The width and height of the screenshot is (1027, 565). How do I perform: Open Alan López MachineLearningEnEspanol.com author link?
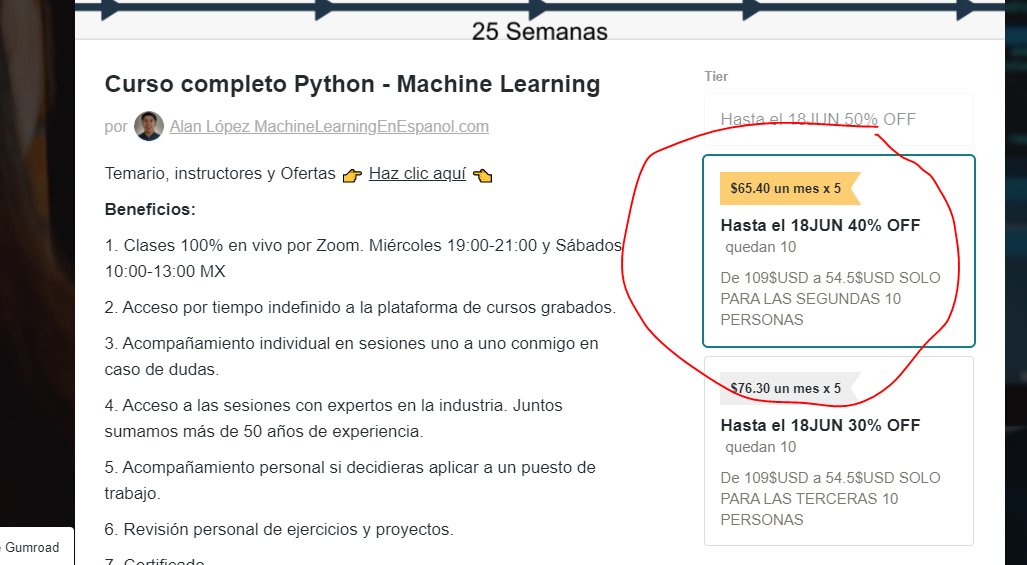tap(329, 126)
